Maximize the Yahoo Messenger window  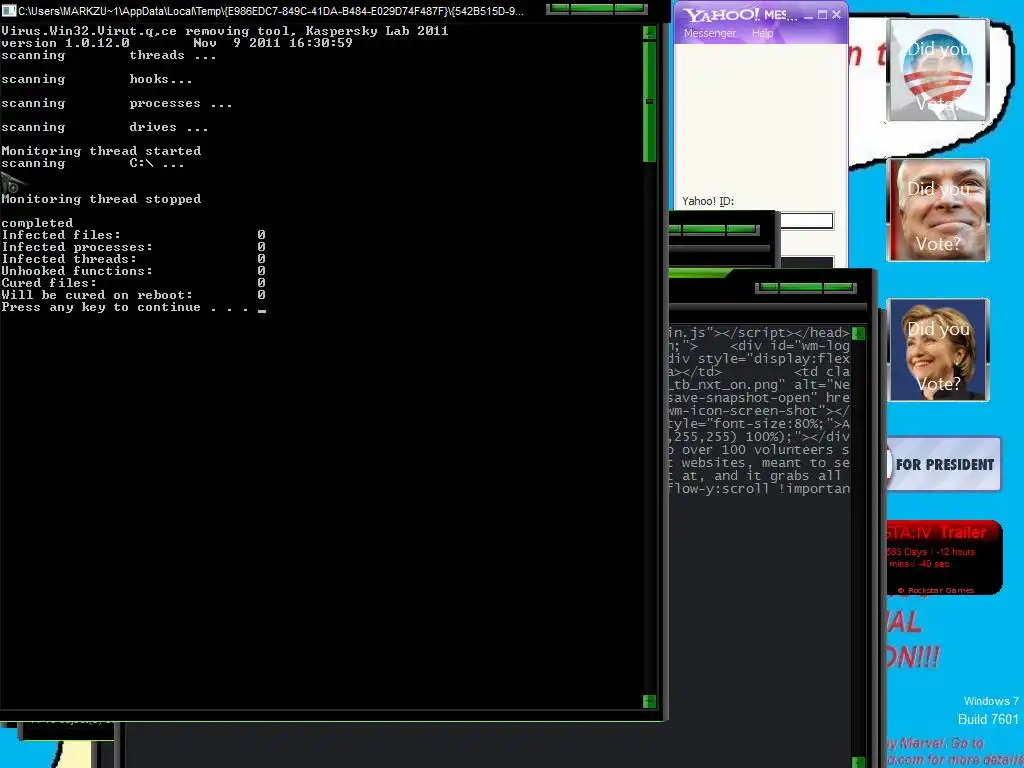[x=822, y=14]
